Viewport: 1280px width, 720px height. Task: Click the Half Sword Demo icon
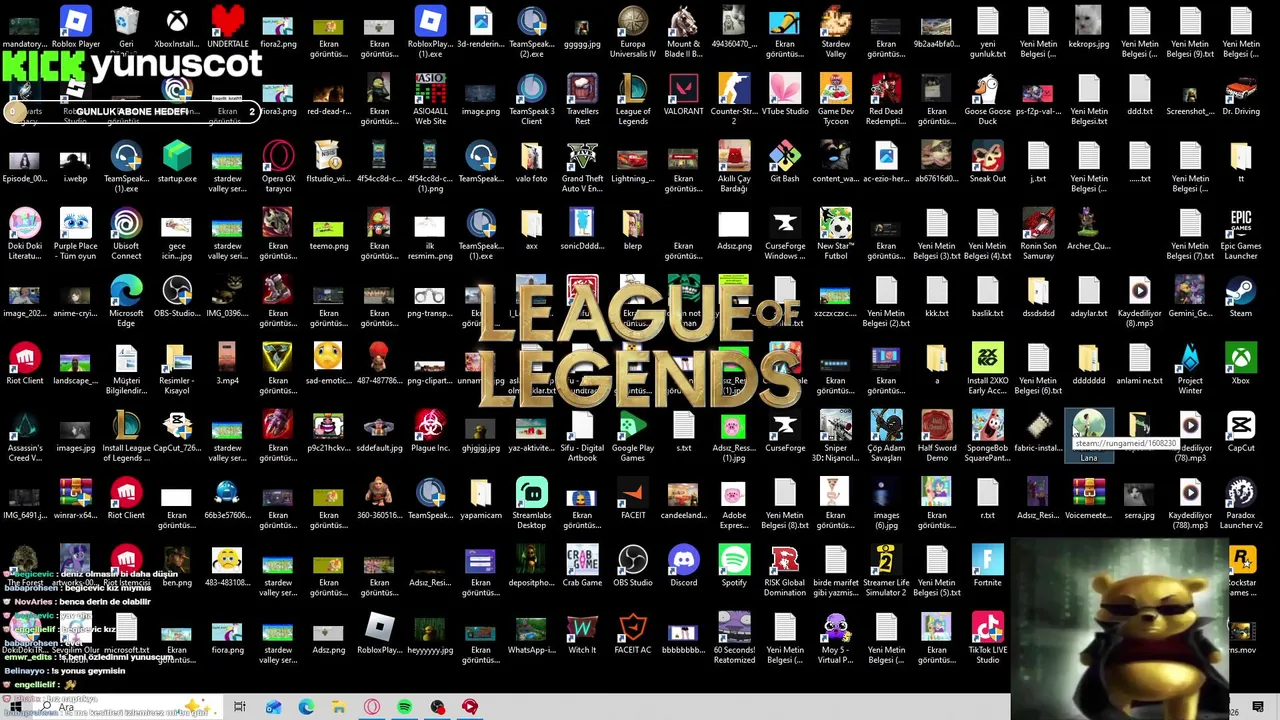pos(937,436)
